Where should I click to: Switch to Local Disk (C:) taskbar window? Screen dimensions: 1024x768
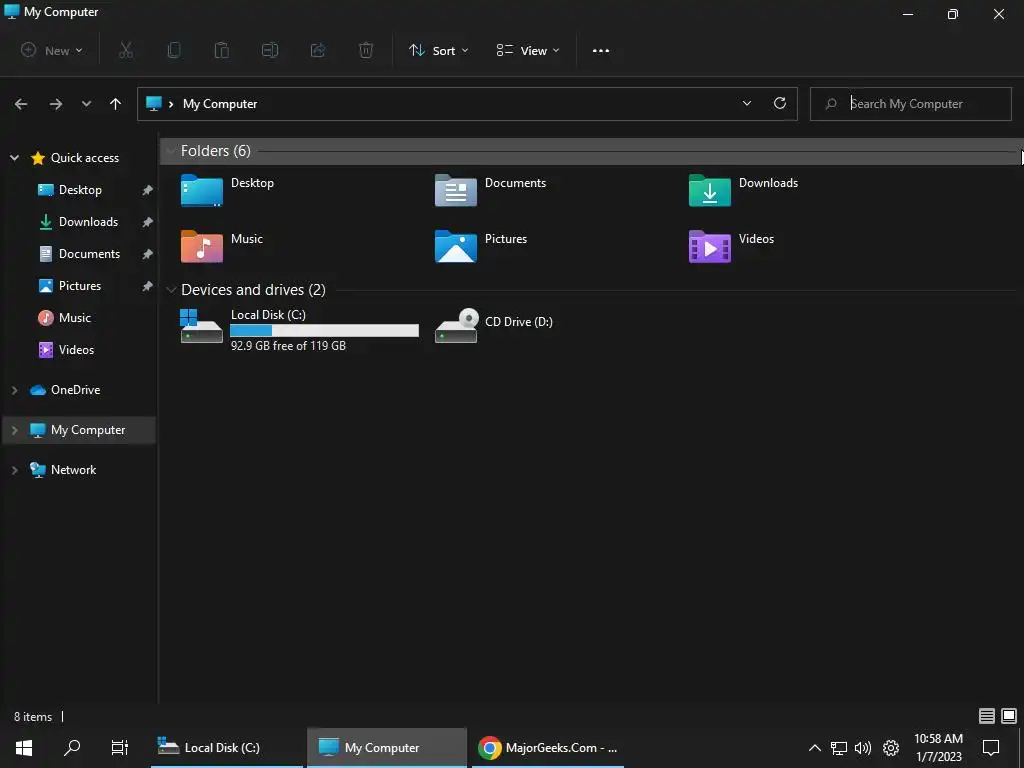(227, 748)
